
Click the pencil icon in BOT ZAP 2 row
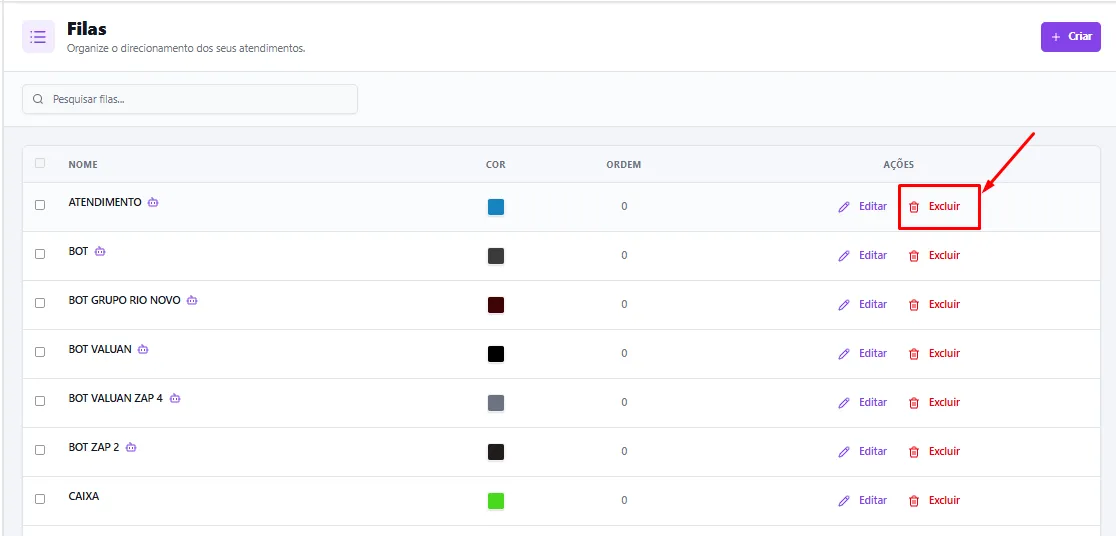pyautogui.click(x=844, y=452)
